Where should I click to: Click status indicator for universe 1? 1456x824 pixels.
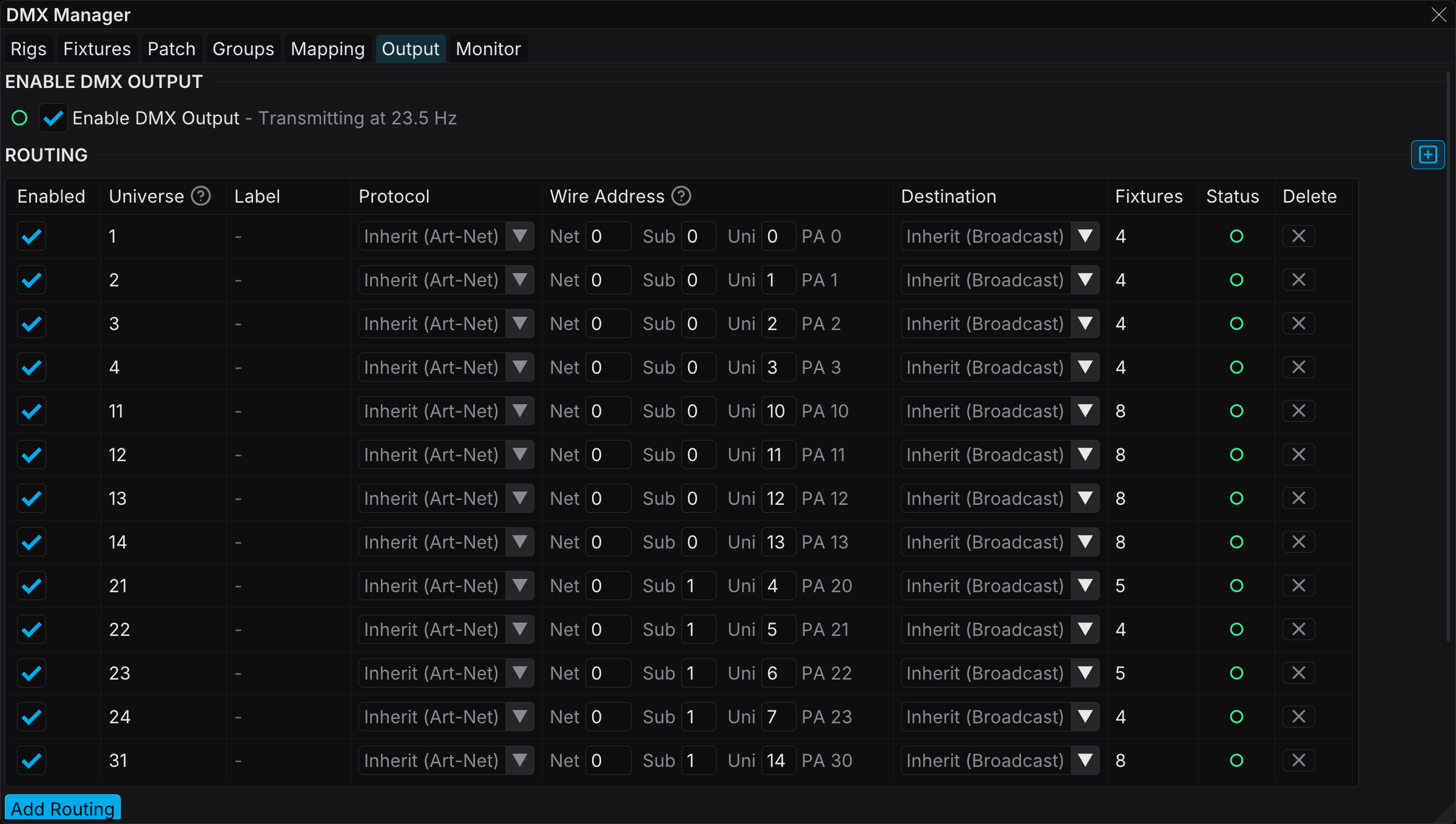click(1236, 236)
